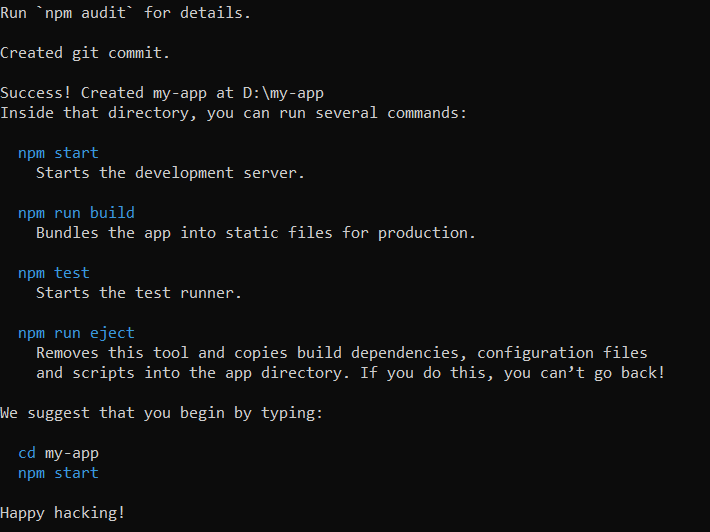
Task: Click the blue 'npm start' command under commands list
Action: pos(58,153)
